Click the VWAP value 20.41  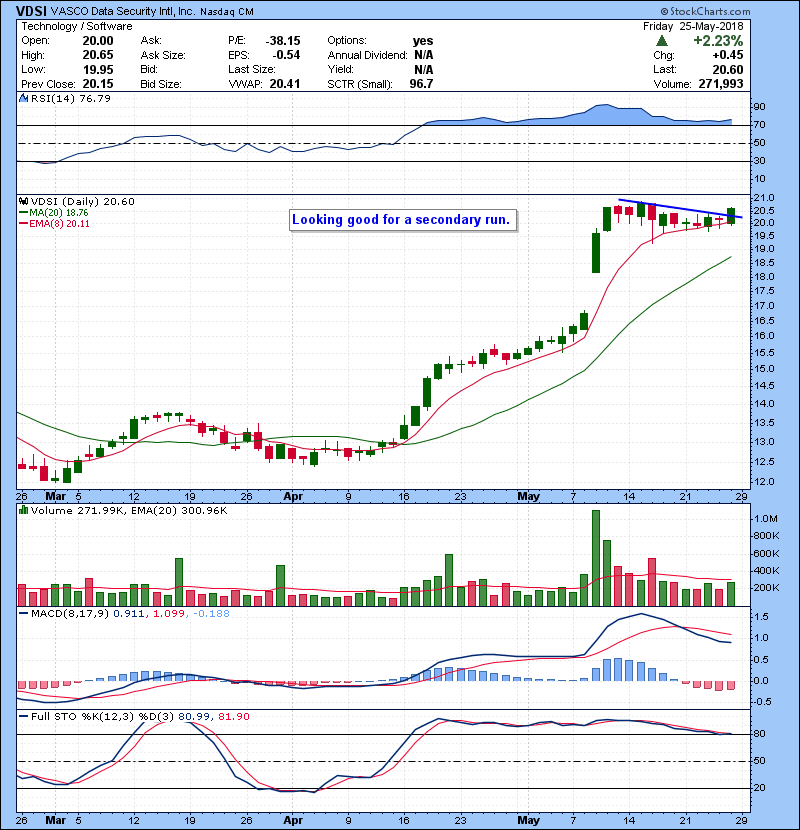[x=285, y=84]
